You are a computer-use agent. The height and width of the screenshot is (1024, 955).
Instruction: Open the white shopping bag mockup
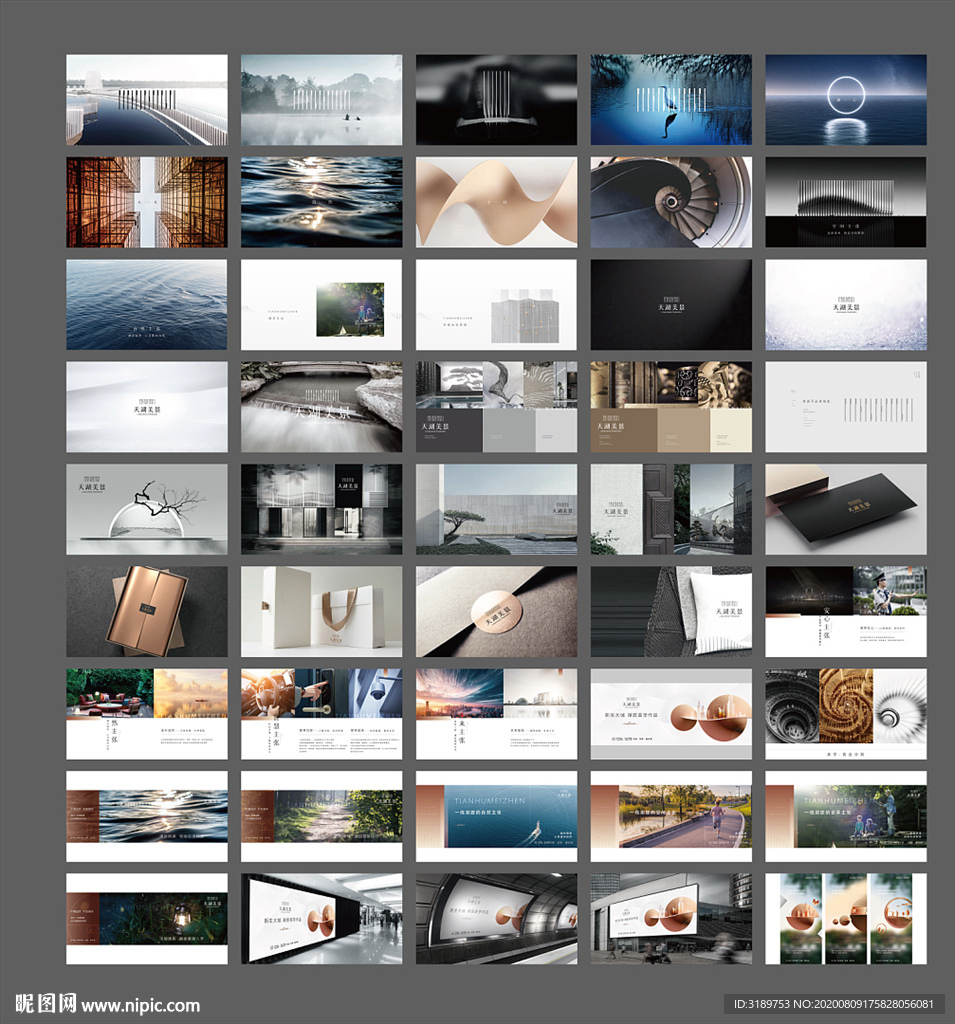[321, 611]
